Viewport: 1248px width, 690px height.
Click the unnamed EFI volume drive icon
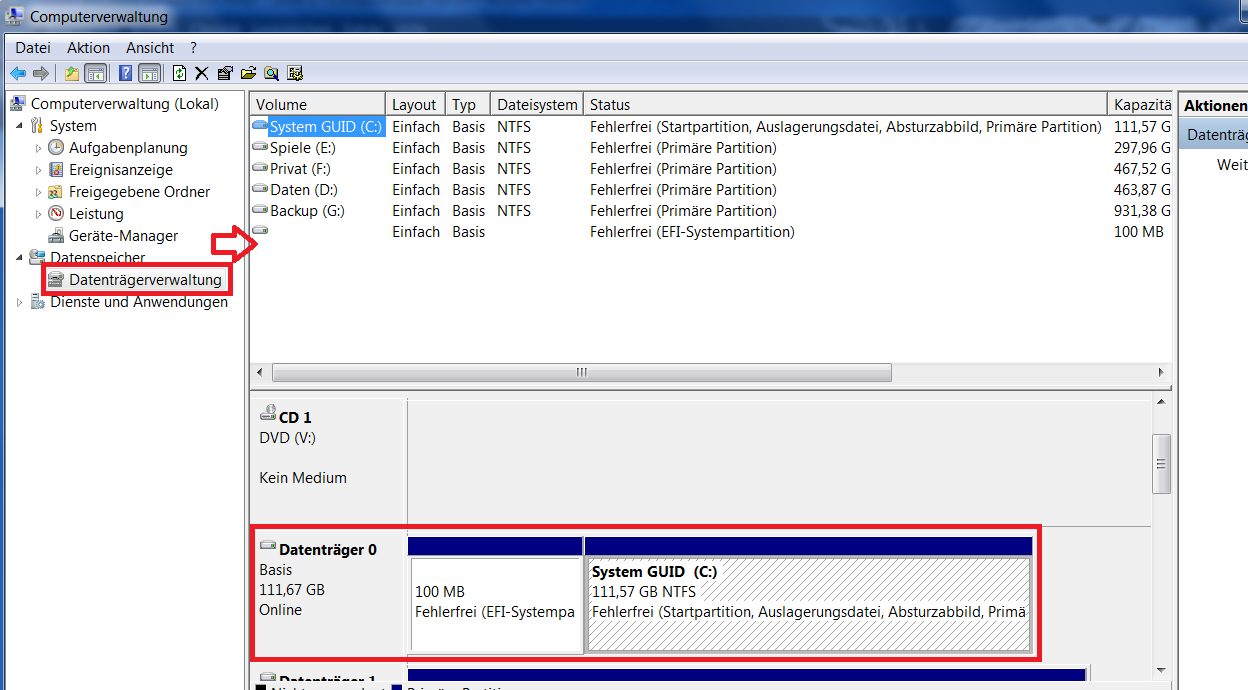(x=260, y=231)
